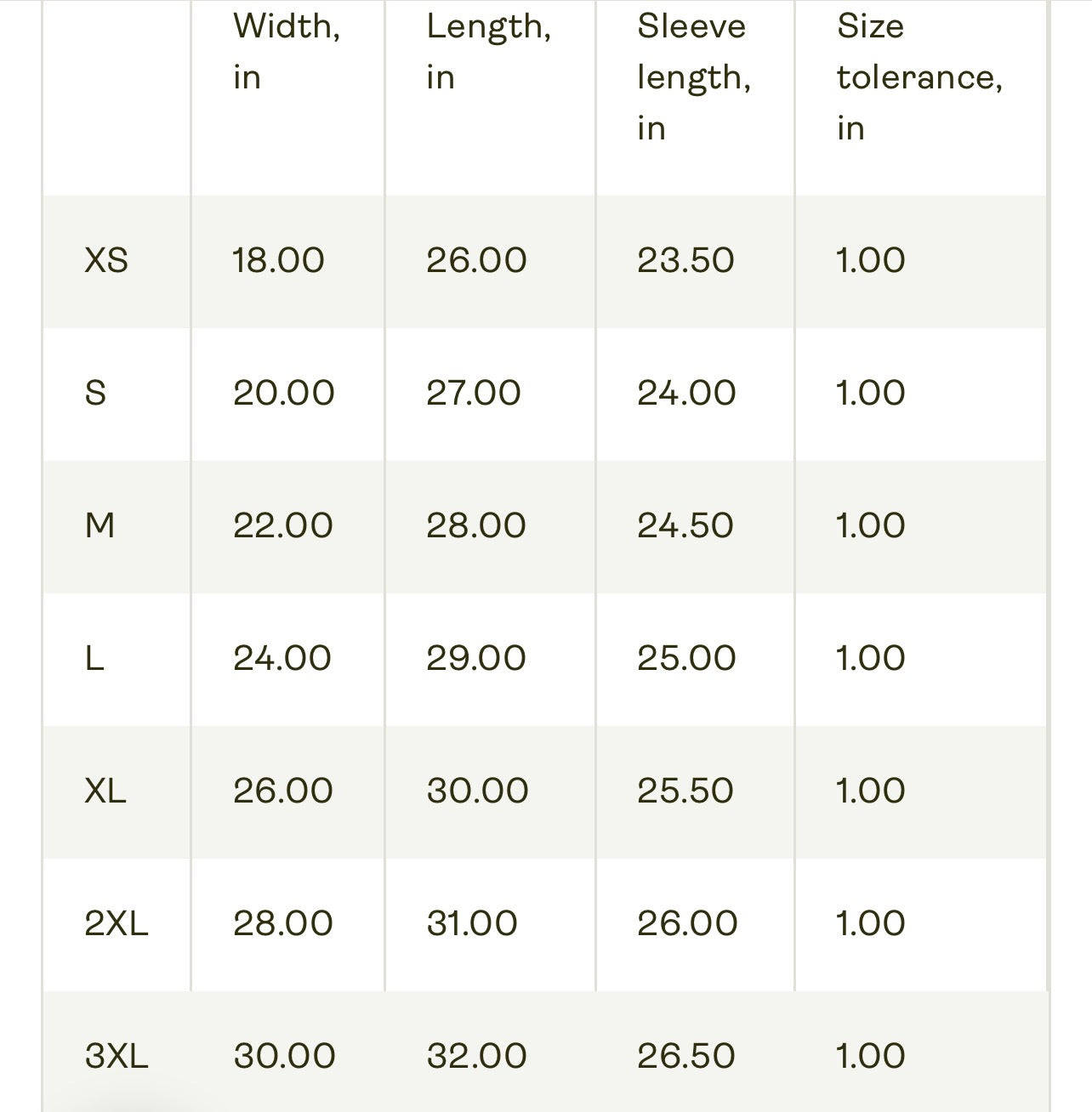Screen dimensions: 1092x1112
Task: Select the XS size row label
Action: point(106,260)
